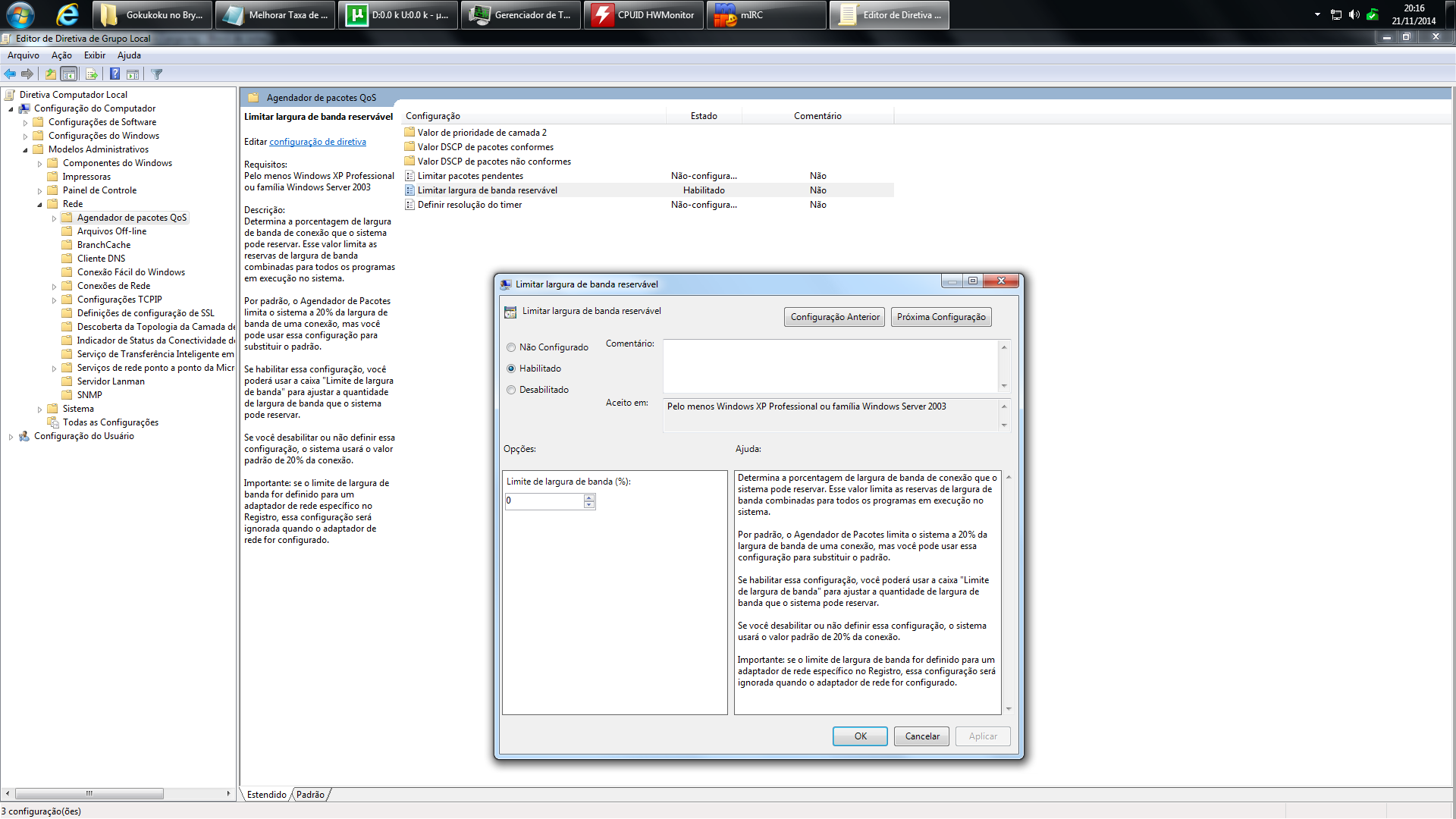The image size is (1456, 819).
Task: Switch to the Estendido tab
Action: pos(266,795)
